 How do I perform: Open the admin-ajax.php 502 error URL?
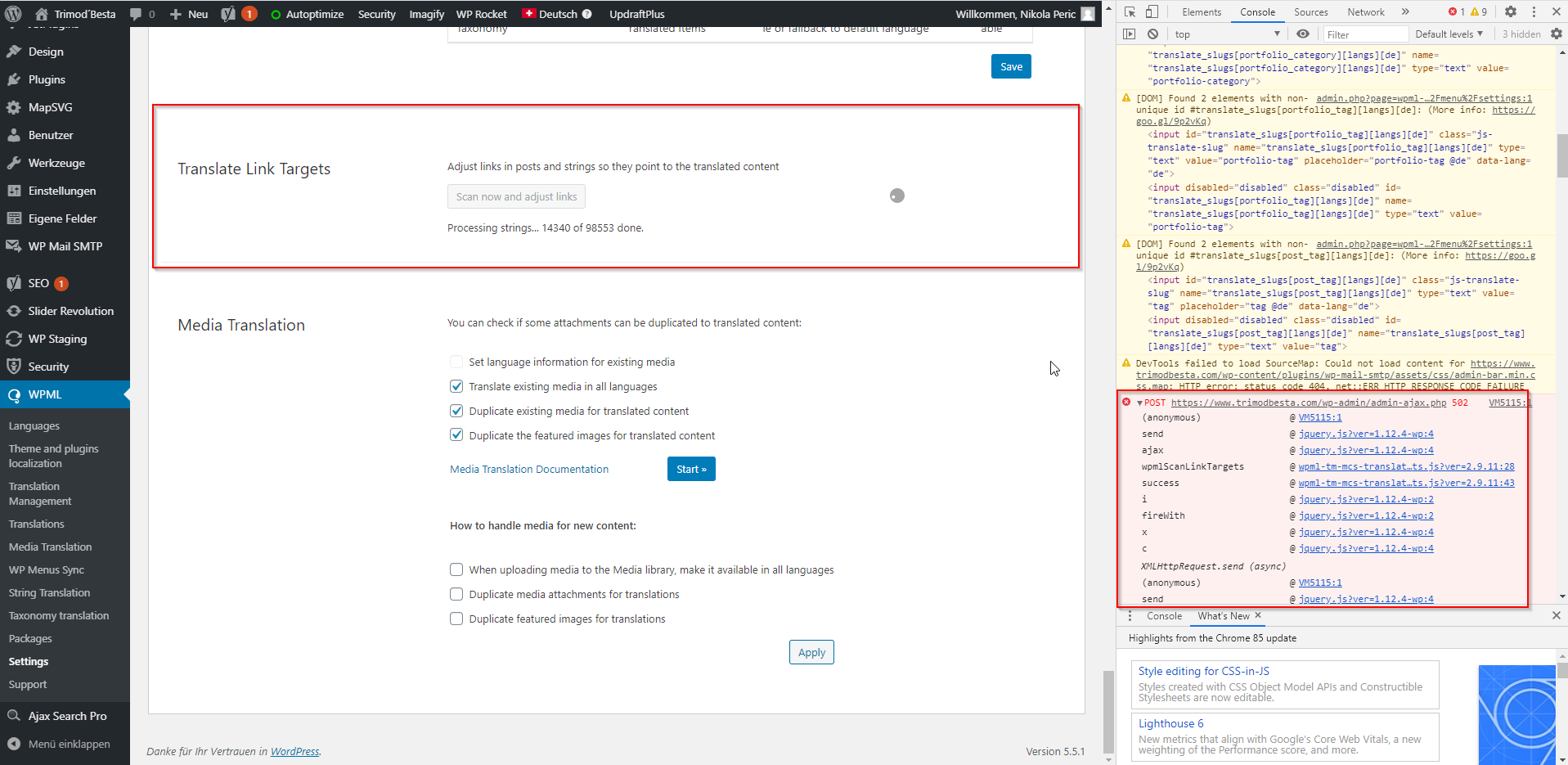(1309, 403)
